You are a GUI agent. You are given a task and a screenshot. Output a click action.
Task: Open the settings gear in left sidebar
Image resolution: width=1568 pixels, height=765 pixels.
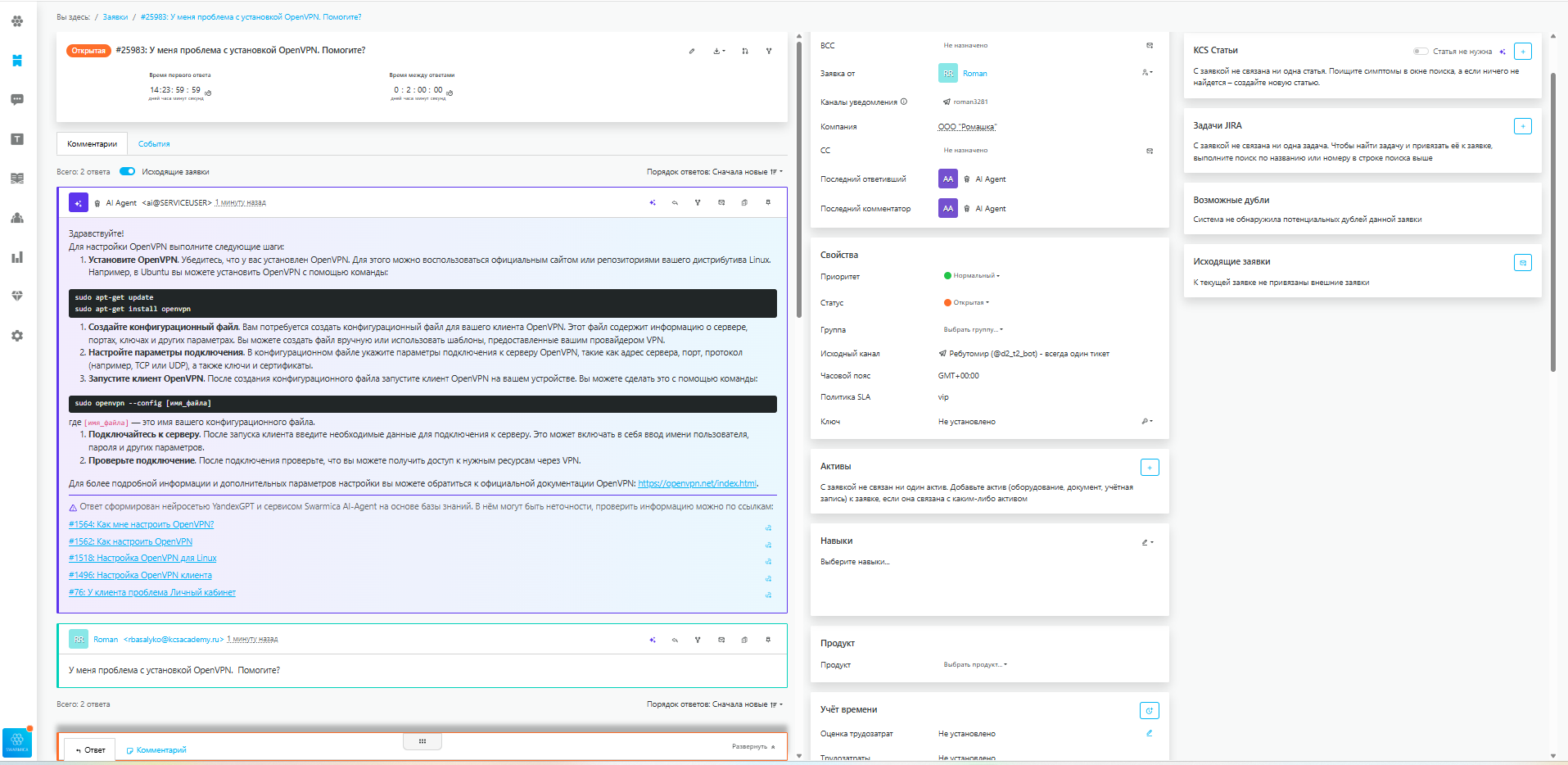tap(17, 336)
